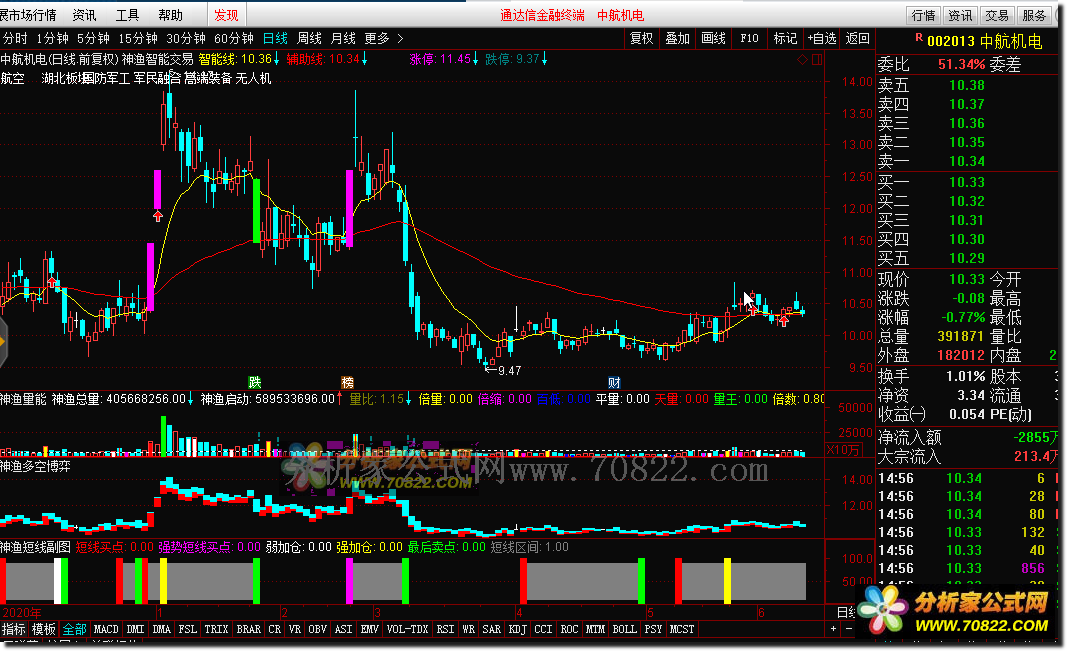Click the red up arrow under the magenta candle
Screen dimensions: 1068x651
click(x=158, y=217)
